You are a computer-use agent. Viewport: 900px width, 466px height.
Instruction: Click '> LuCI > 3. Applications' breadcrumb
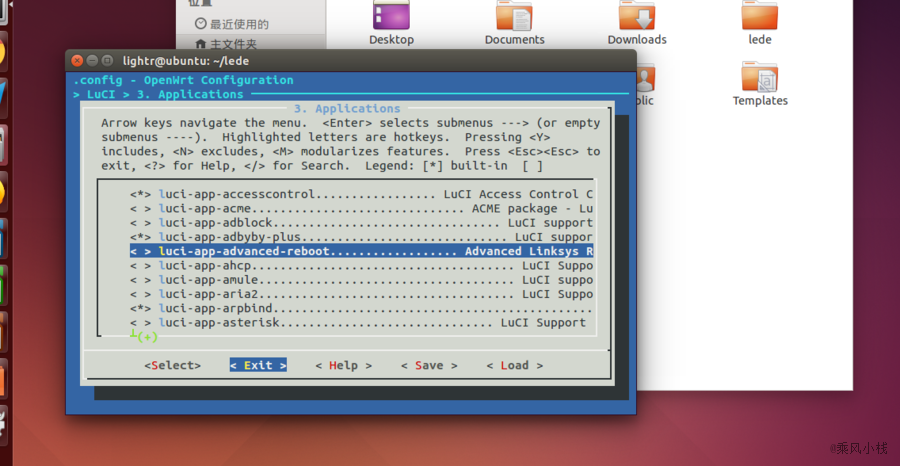158,94
